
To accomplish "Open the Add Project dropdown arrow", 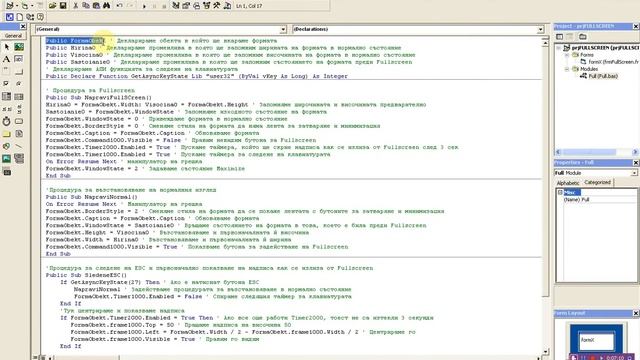I will 17,6.
